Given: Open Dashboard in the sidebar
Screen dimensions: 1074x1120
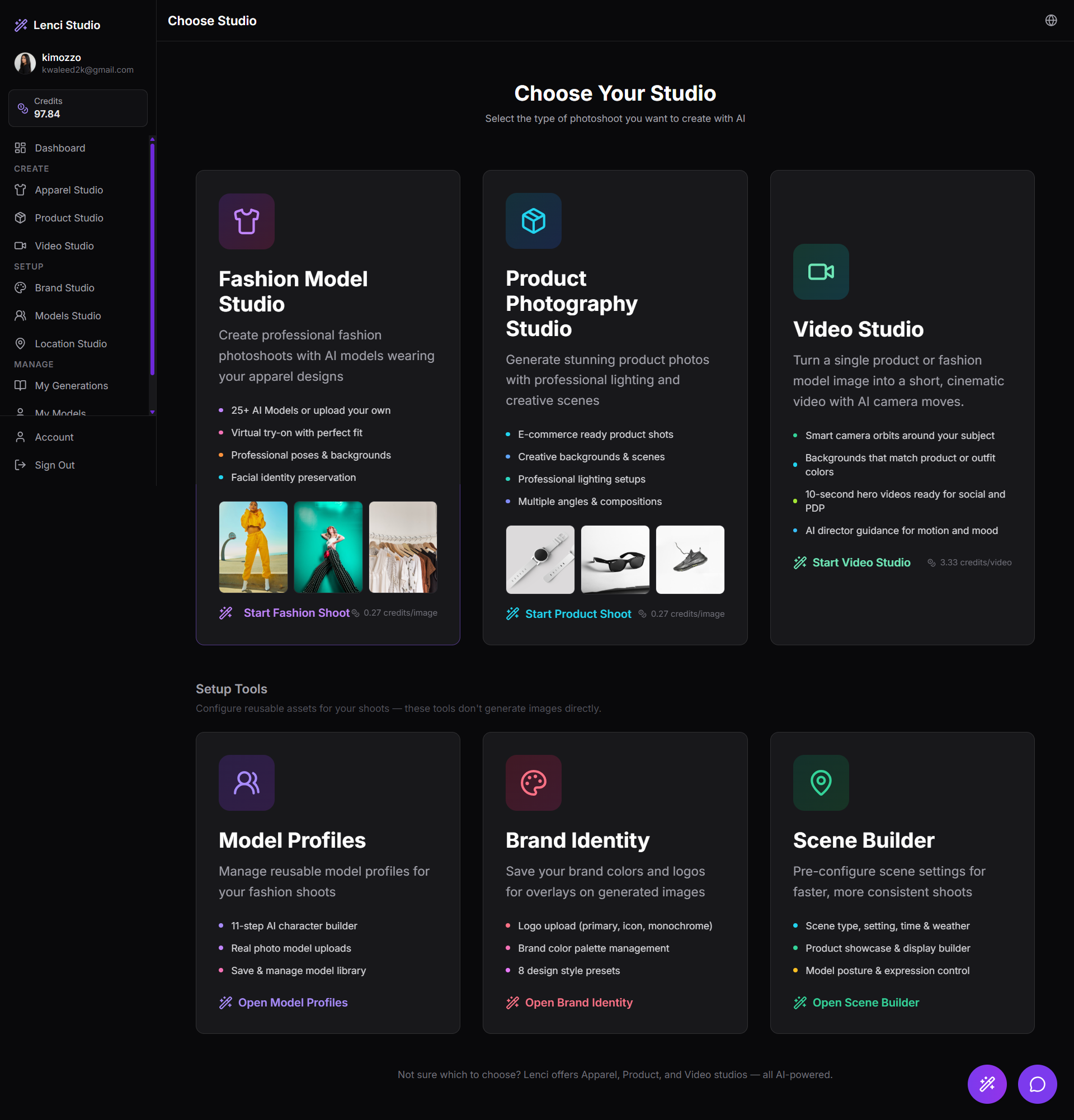Looking at the screenshot, I should coord(59,148).
